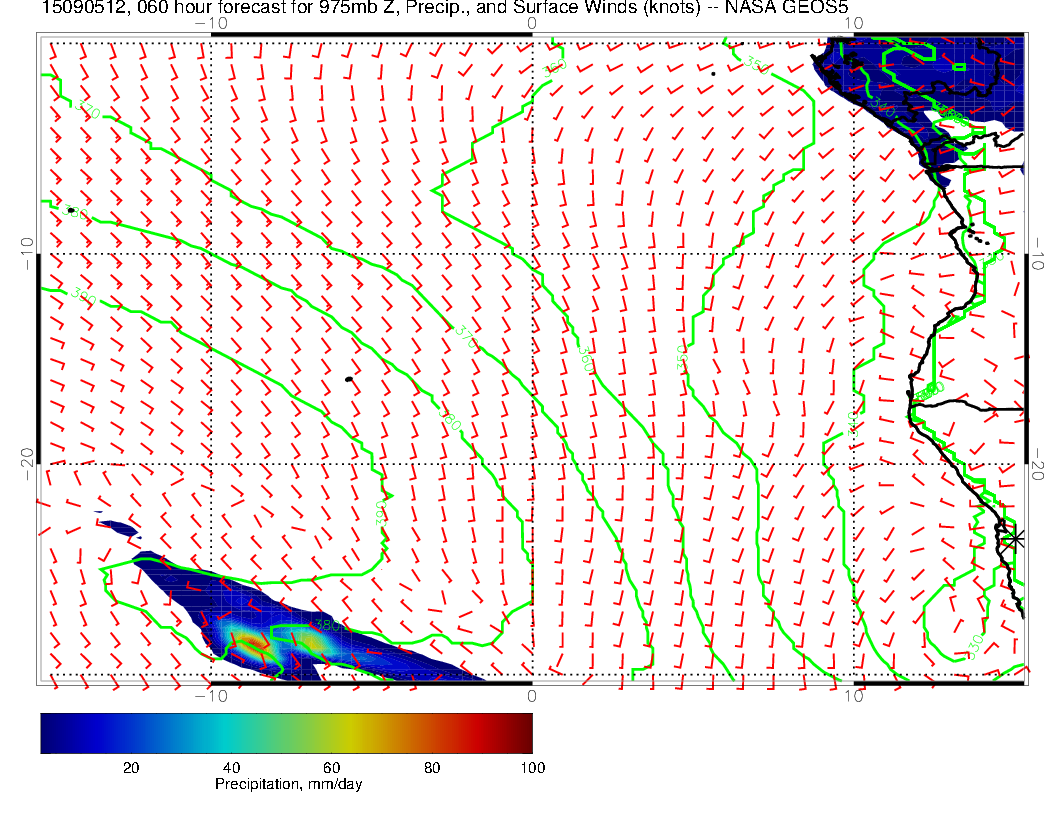1056x816 pixels.
Task: Click the "Precipitation, mm/day" colorbar label
Action: tap(289, 785)
